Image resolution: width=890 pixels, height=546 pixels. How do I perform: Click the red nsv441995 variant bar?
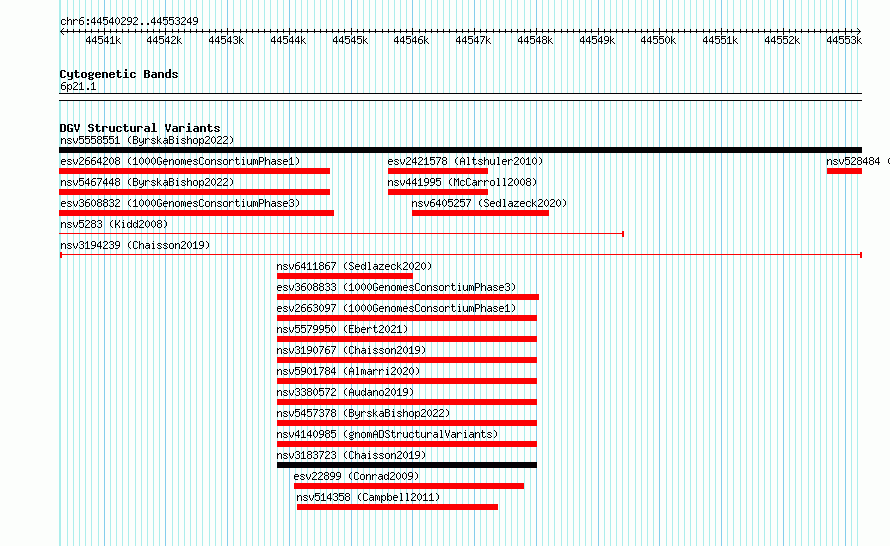point(438,192)
